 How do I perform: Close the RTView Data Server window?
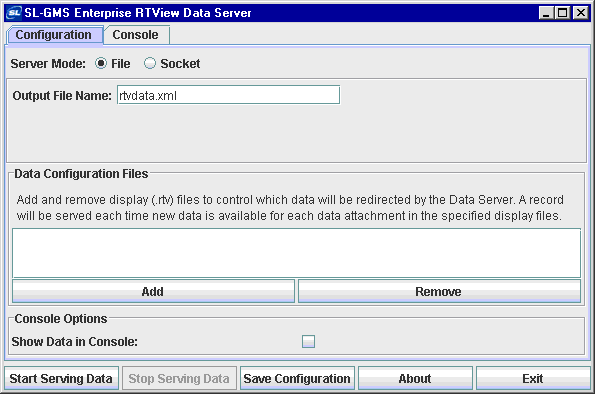581,13
